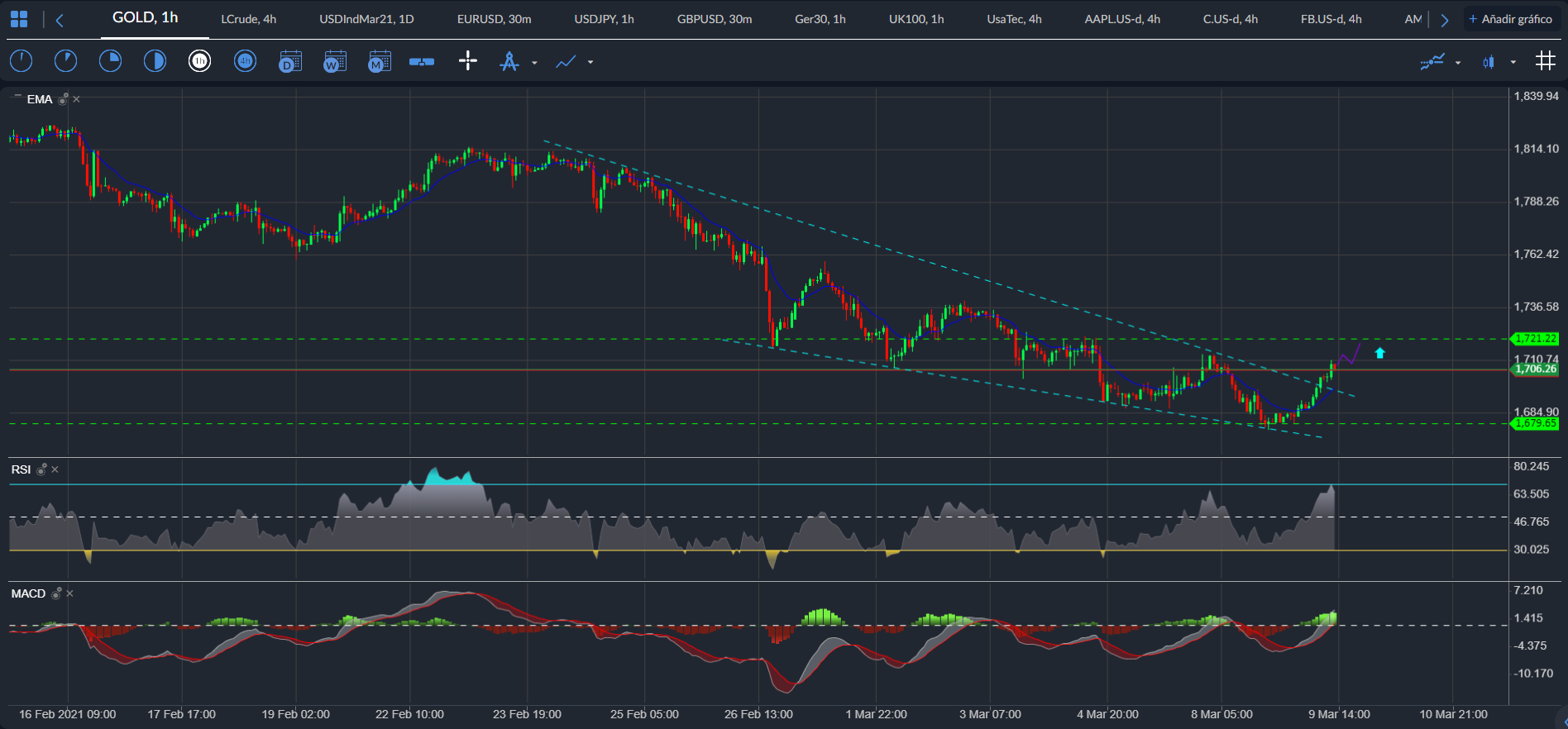The image size is (1568, 729).
Task: Switch to the 4h timeframe icon
Action: point(245,61)
